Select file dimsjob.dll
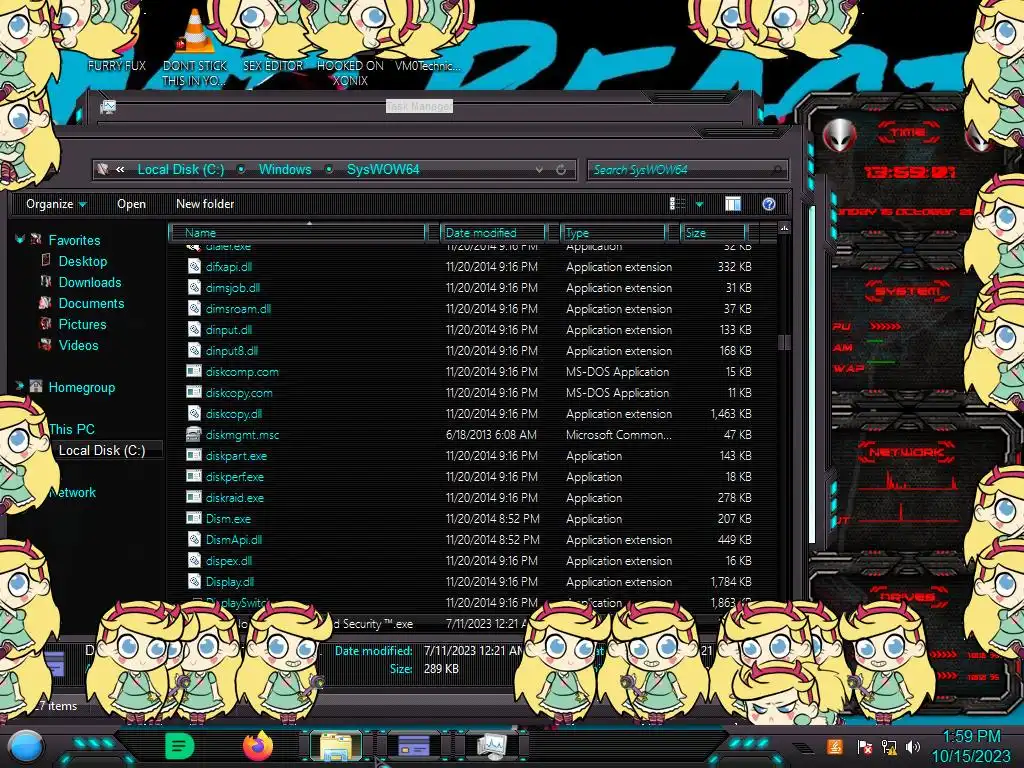Viewport: 1024px width, 768px height. click(232, 287)
